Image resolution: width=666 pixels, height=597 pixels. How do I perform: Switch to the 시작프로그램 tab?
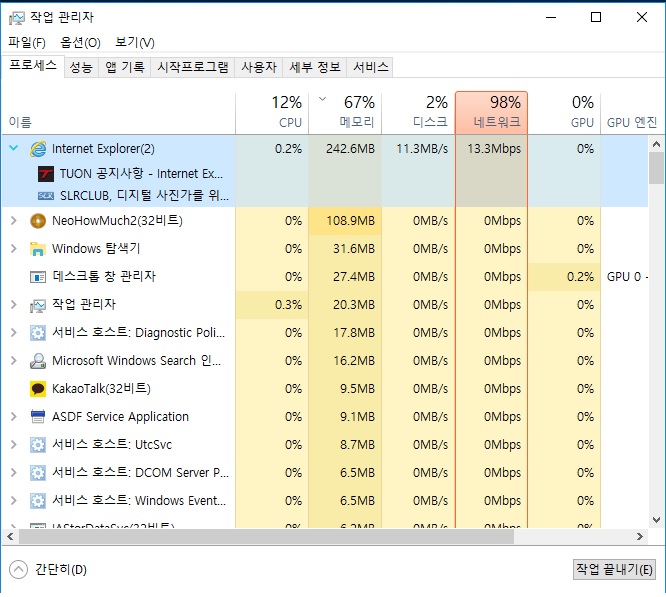193,67
